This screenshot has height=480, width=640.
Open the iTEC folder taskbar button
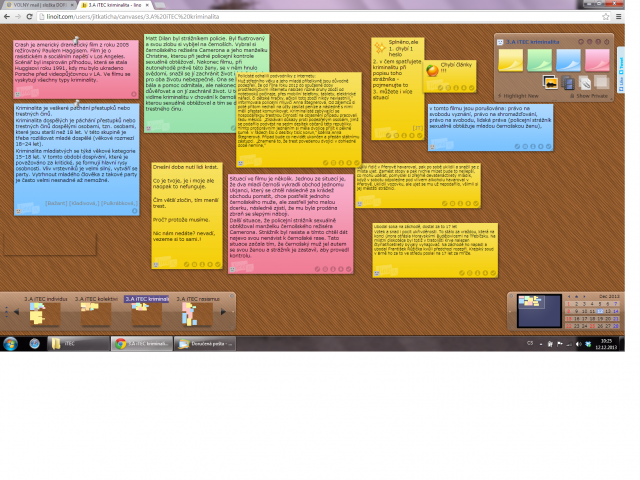click(x=78, y=344)
